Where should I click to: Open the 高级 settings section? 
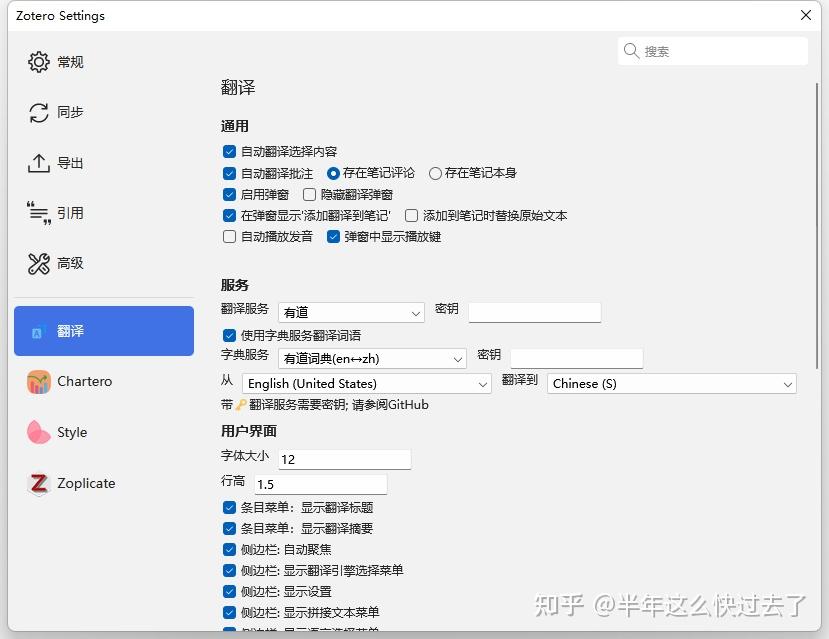point(55,263)
